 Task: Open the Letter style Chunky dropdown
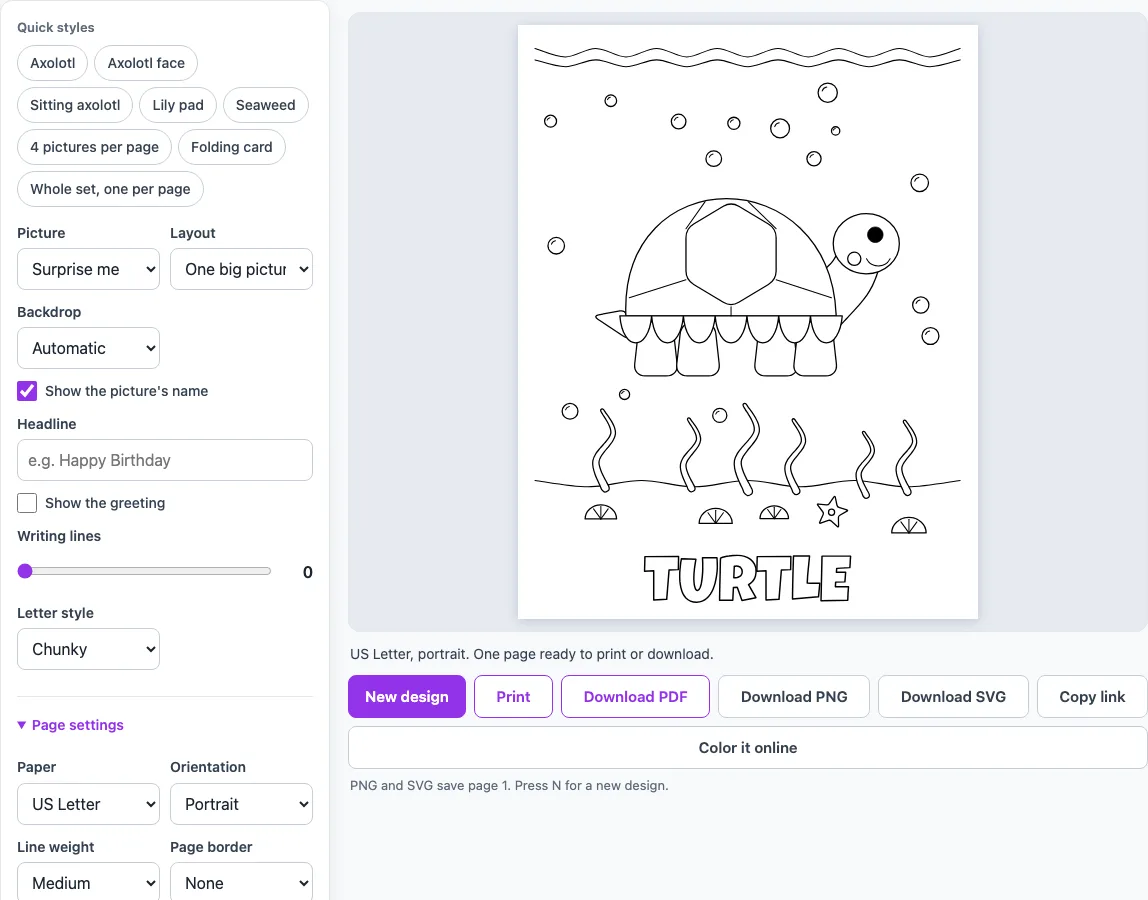point(89,650)
